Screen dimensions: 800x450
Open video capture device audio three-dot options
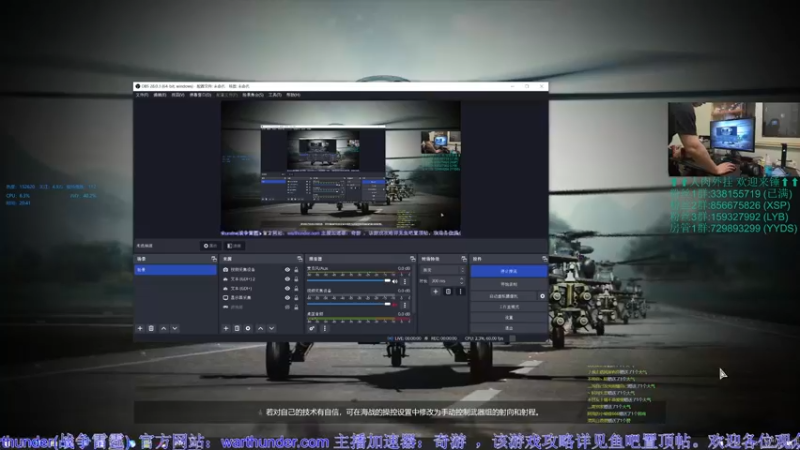405,305
